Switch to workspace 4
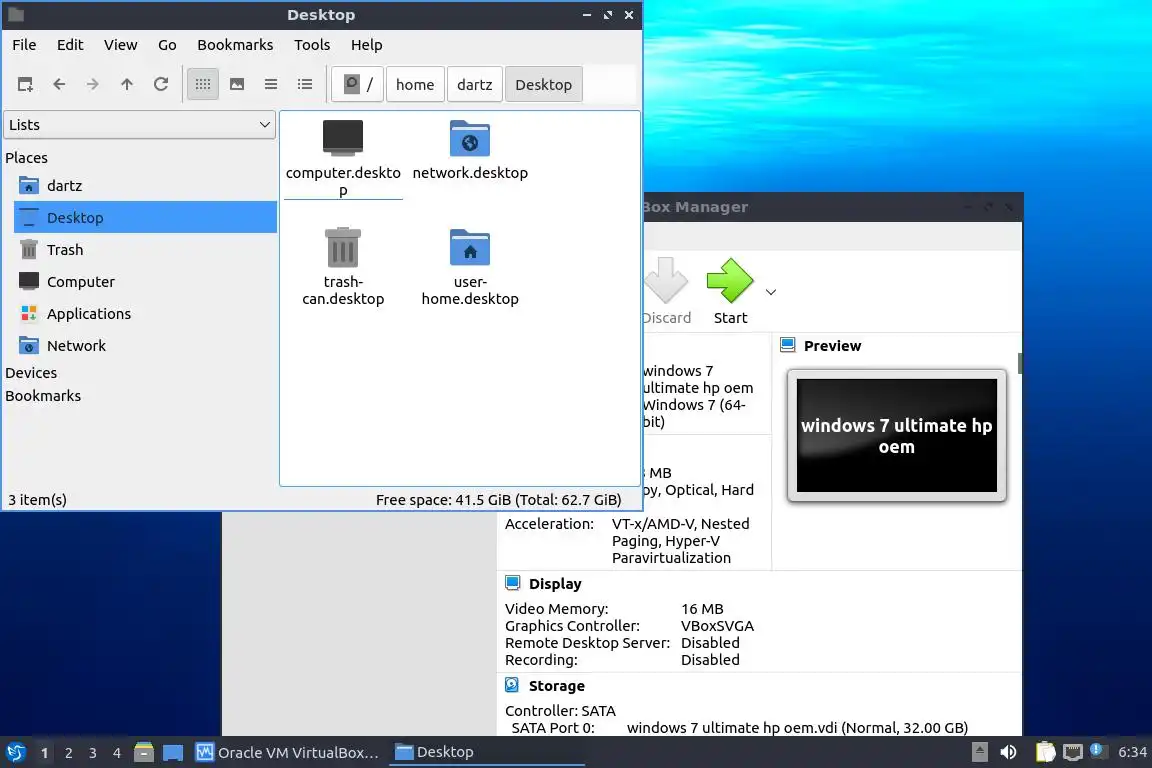This screenshot has width=1152, height=768. tap(117, 753)
